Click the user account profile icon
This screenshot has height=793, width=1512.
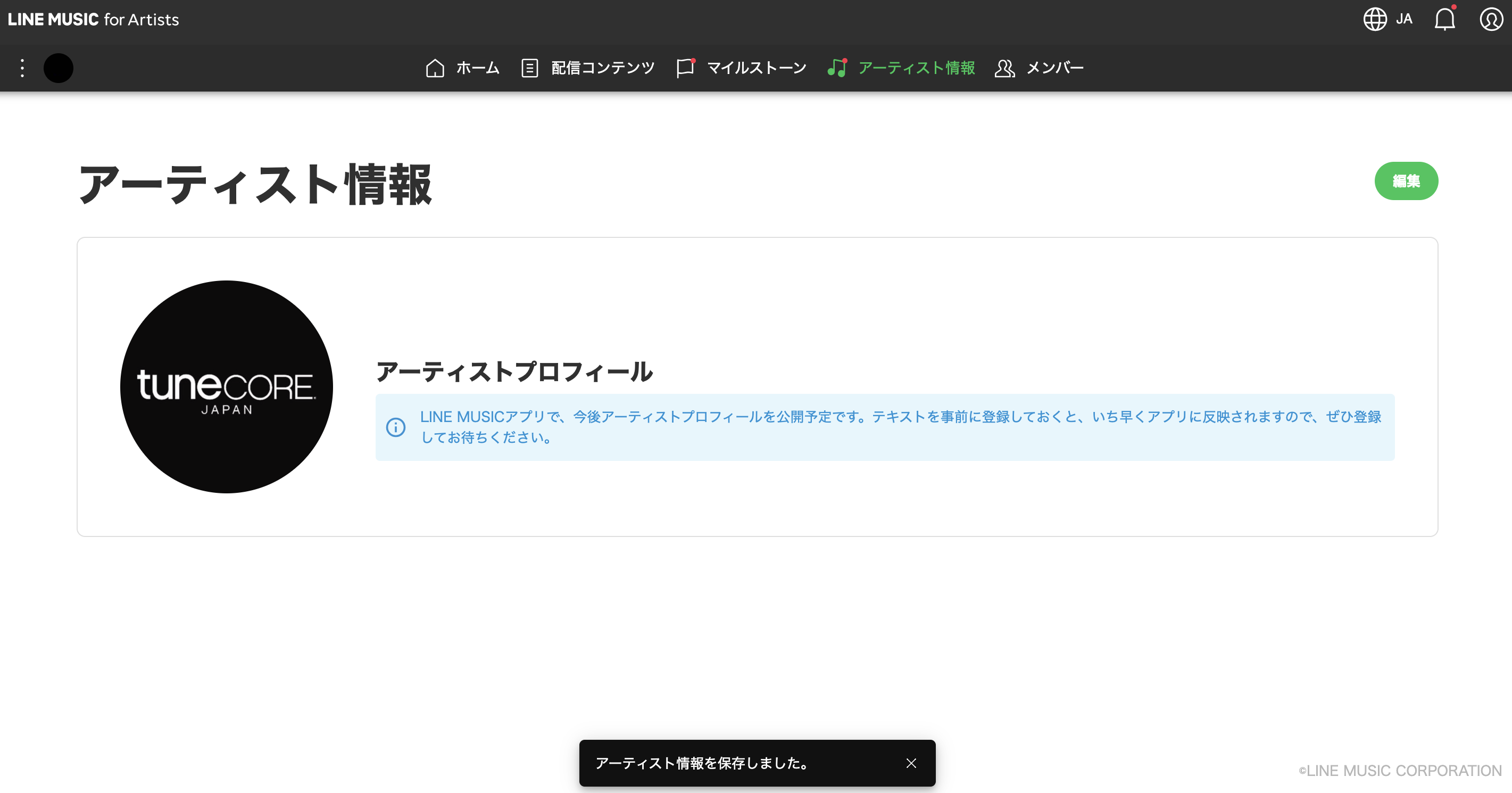(1491, 19)
